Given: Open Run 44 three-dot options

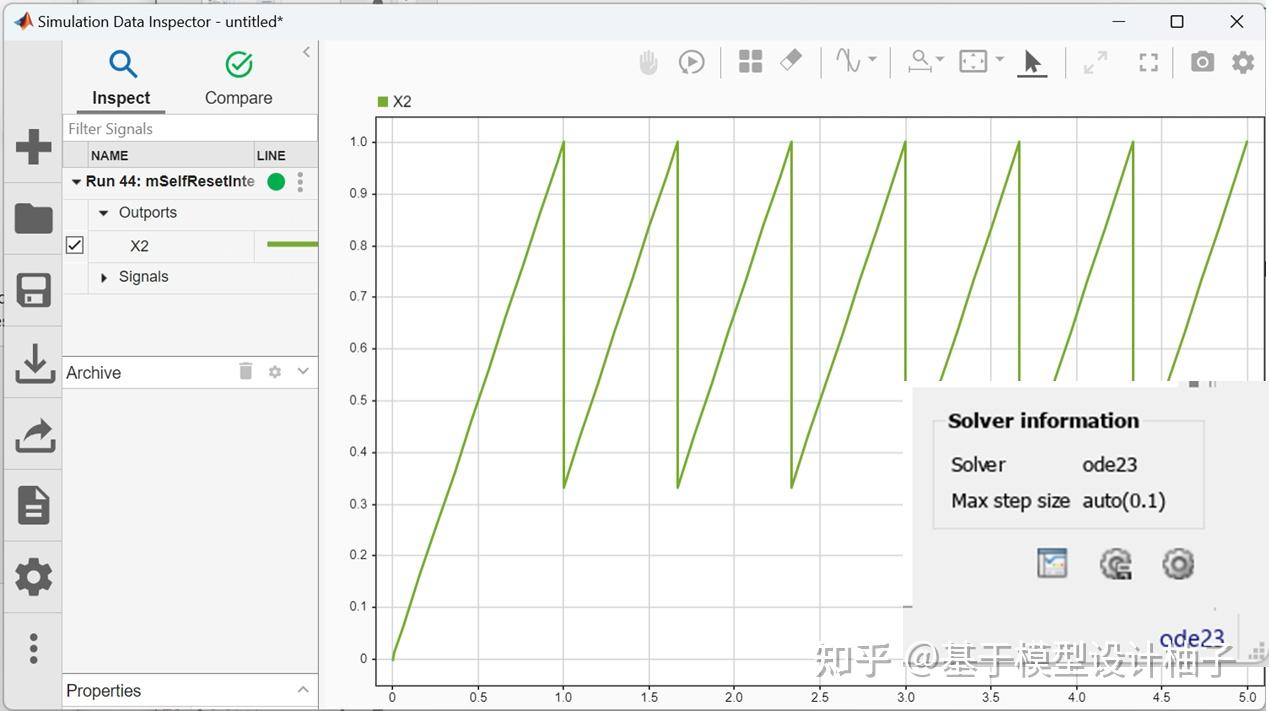Looking at the screenshot, I should point(300,181).
